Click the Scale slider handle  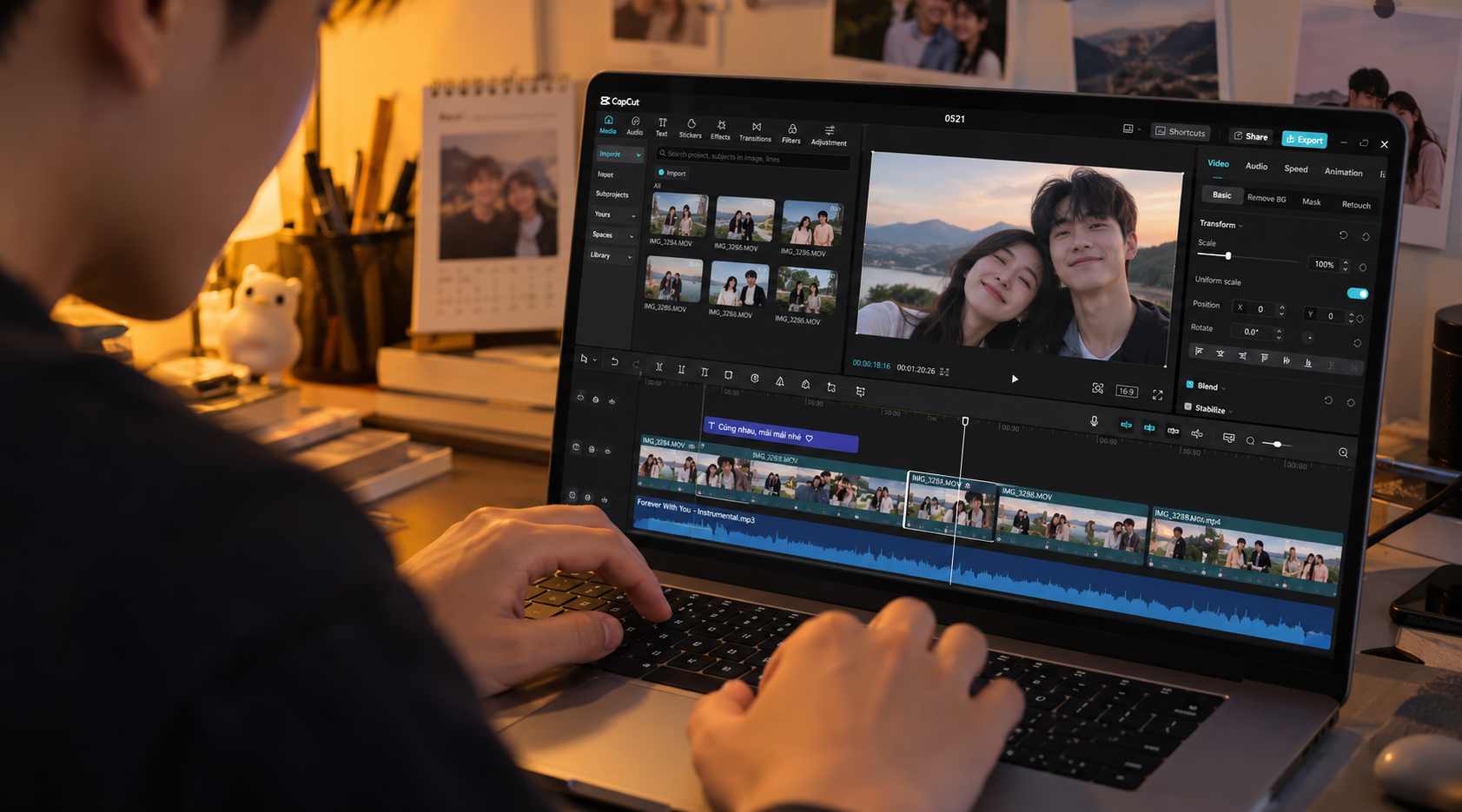(x=1227, y=256)
